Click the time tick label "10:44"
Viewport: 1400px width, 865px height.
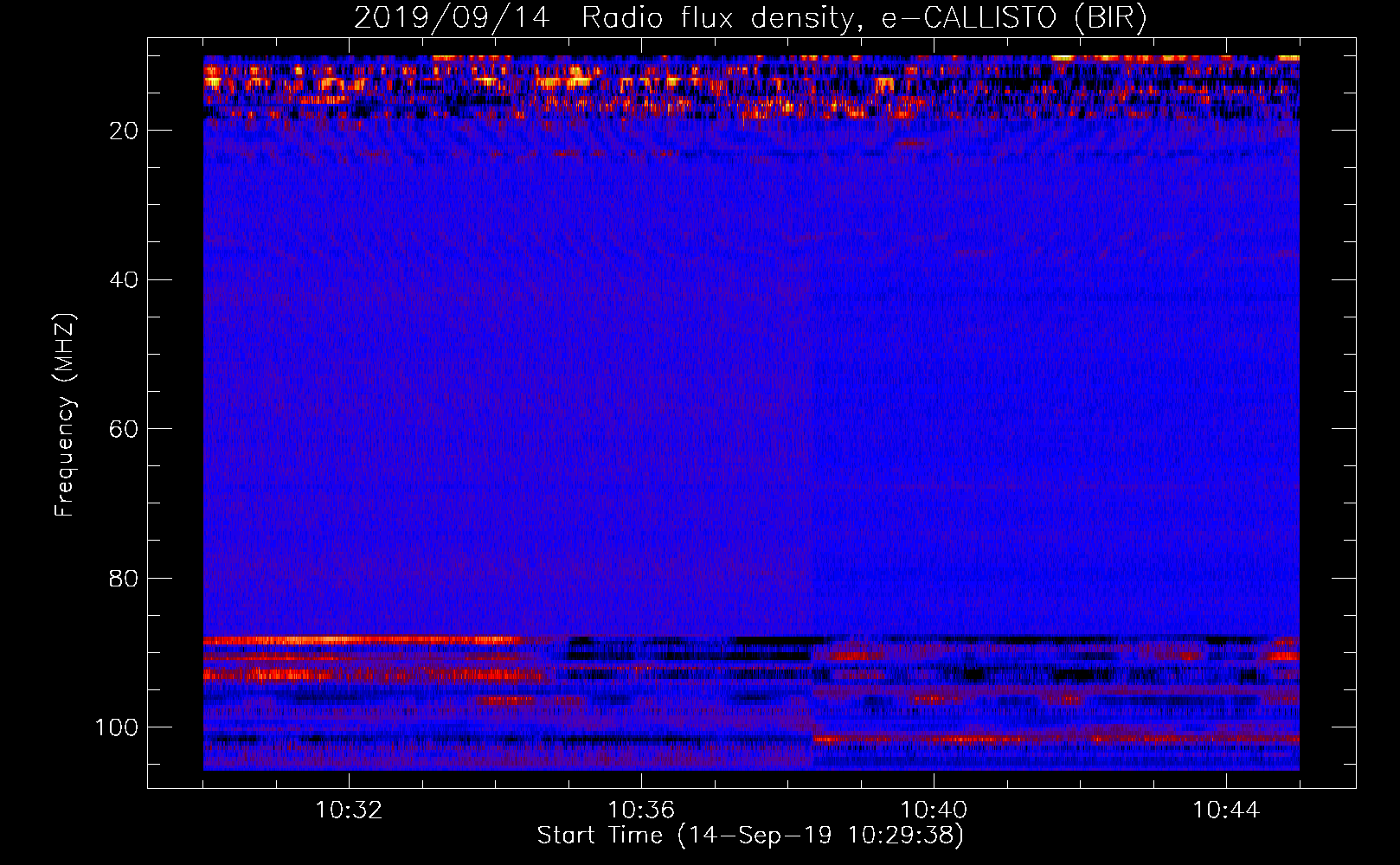1226,811
